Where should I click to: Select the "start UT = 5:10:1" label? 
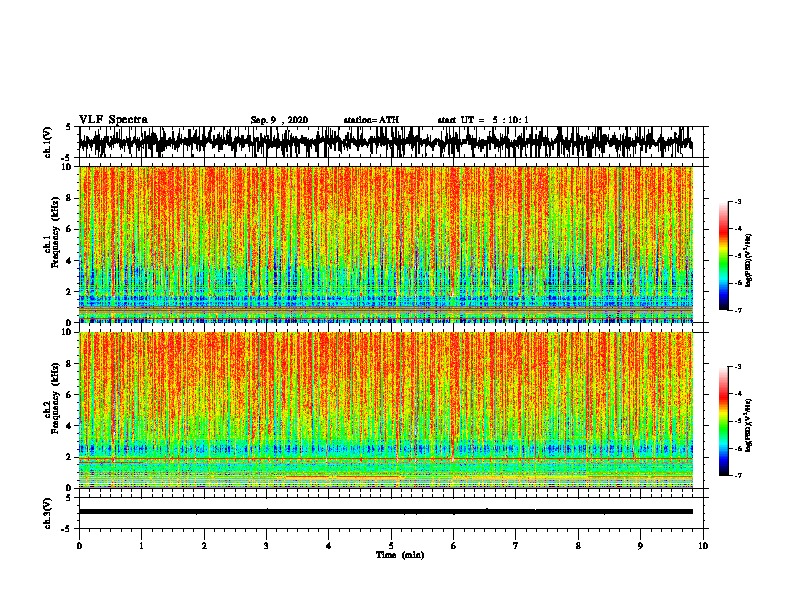[x=483, y=120]
